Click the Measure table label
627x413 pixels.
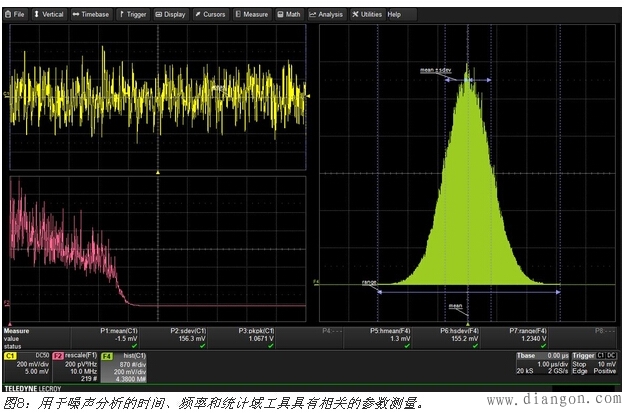click(x=18, y=330)
